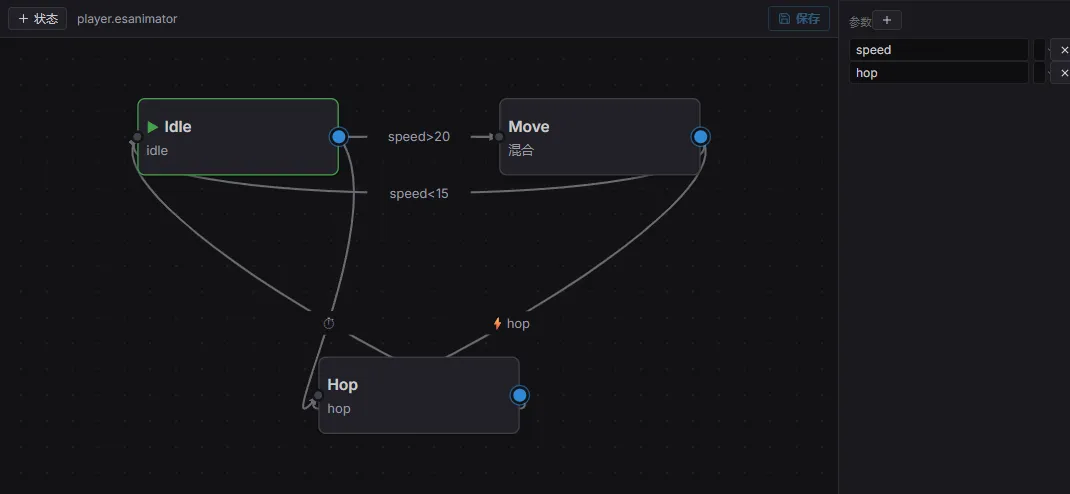Click the Hop node input port
The width and height of the screenshot is (1070, 494).
[318, 395]
